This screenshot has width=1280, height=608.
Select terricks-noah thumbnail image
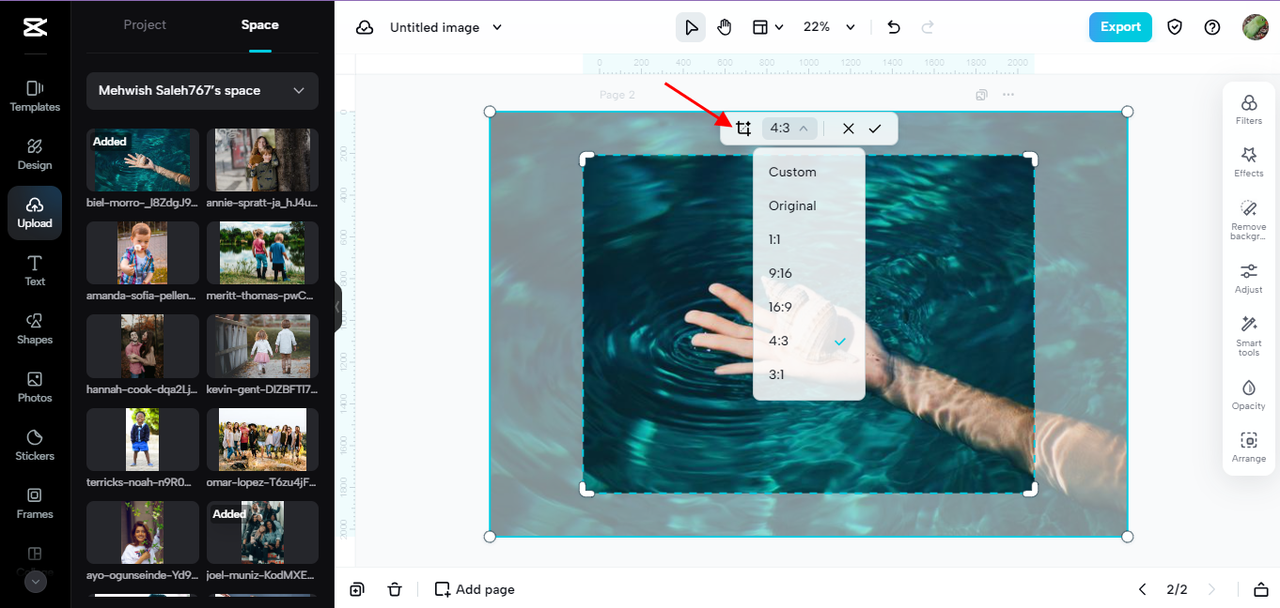[x=143, y=439]
